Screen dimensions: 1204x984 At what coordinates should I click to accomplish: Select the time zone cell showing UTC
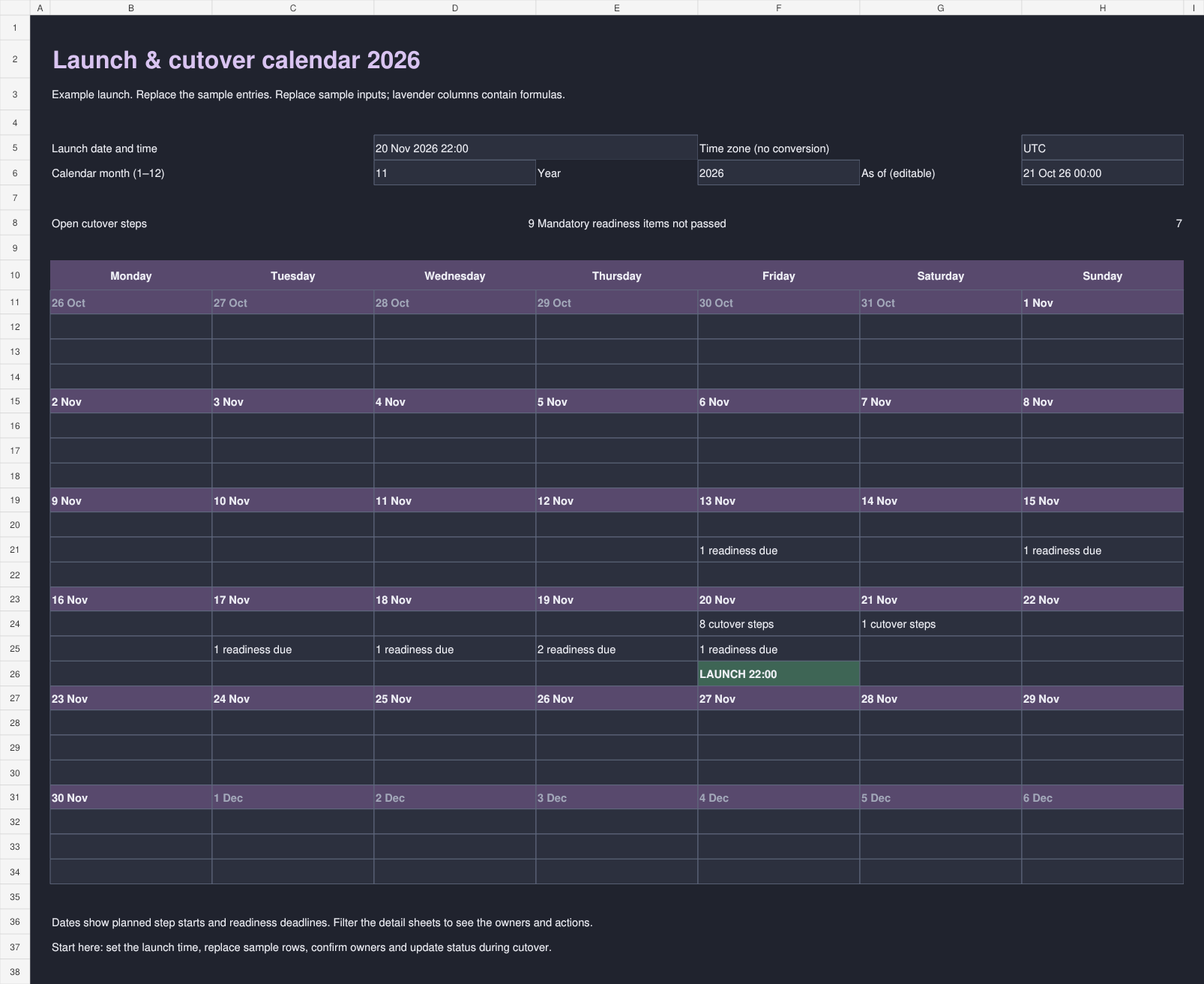coord(1102,148)
